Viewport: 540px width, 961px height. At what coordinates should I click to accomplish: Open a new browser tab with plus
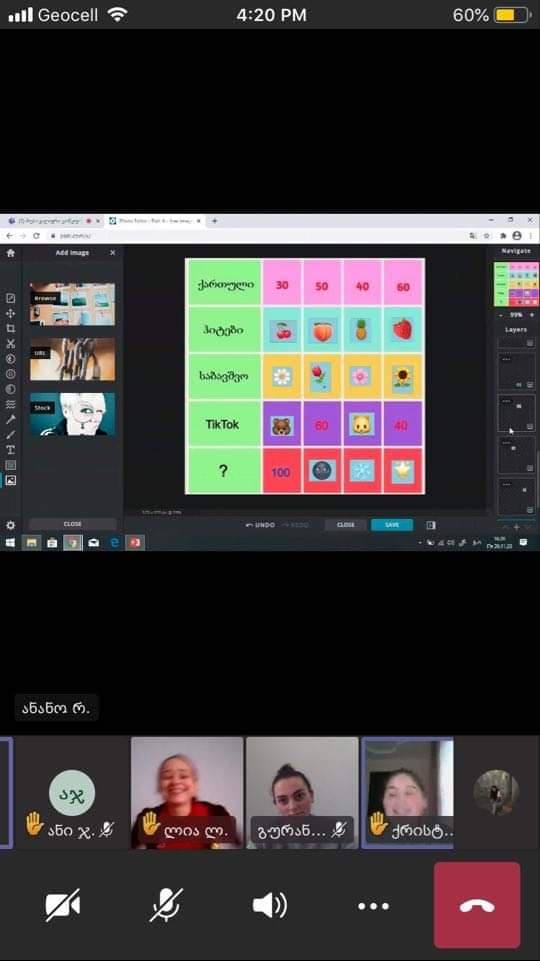coord(214,221)
